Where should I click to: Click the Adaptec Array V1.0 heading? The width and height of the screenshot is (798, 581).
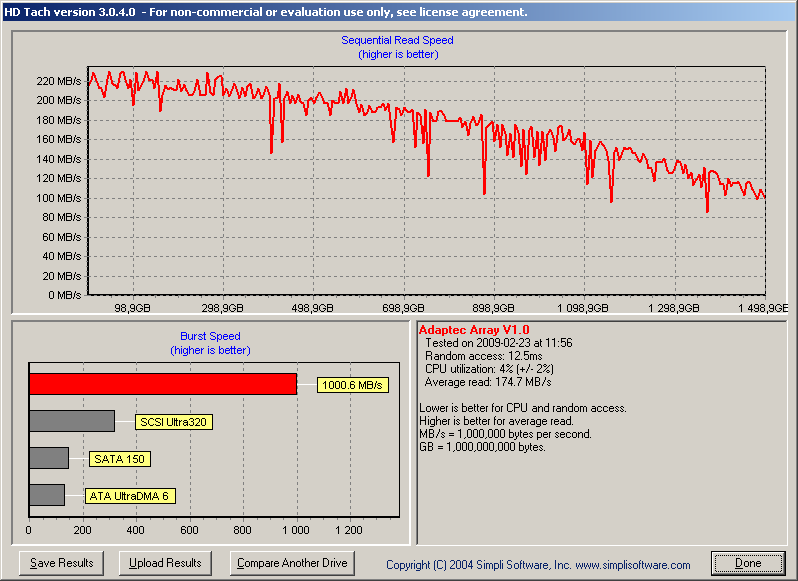tap(474, 330)
